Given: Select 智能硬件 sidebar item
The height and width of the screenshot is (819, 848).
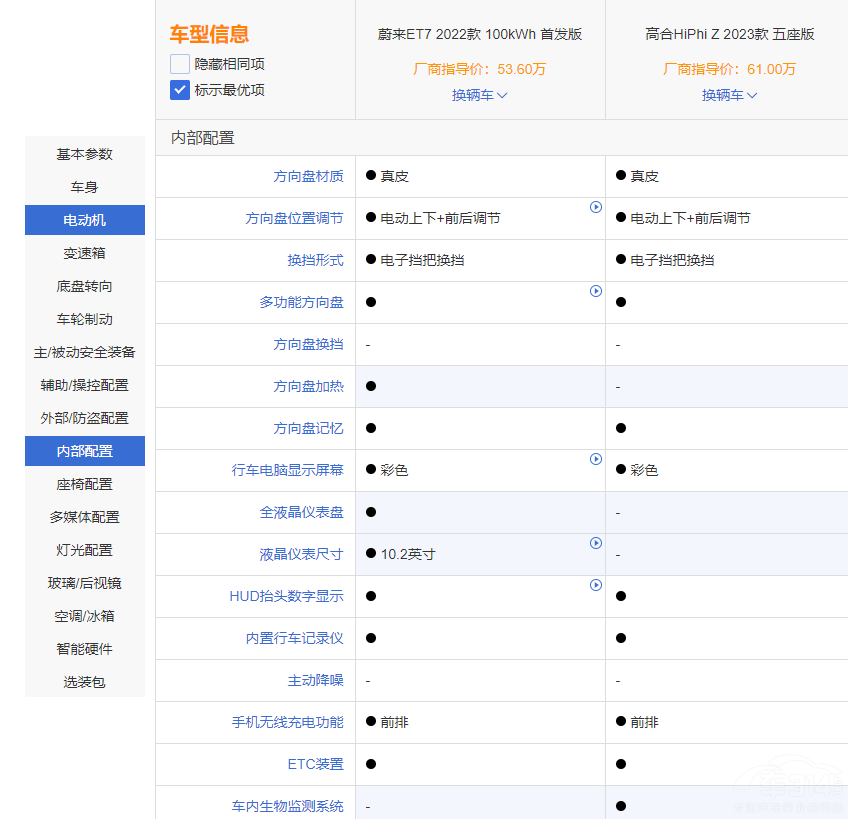Looking at the screenshot, I should (x=85, y=649).
